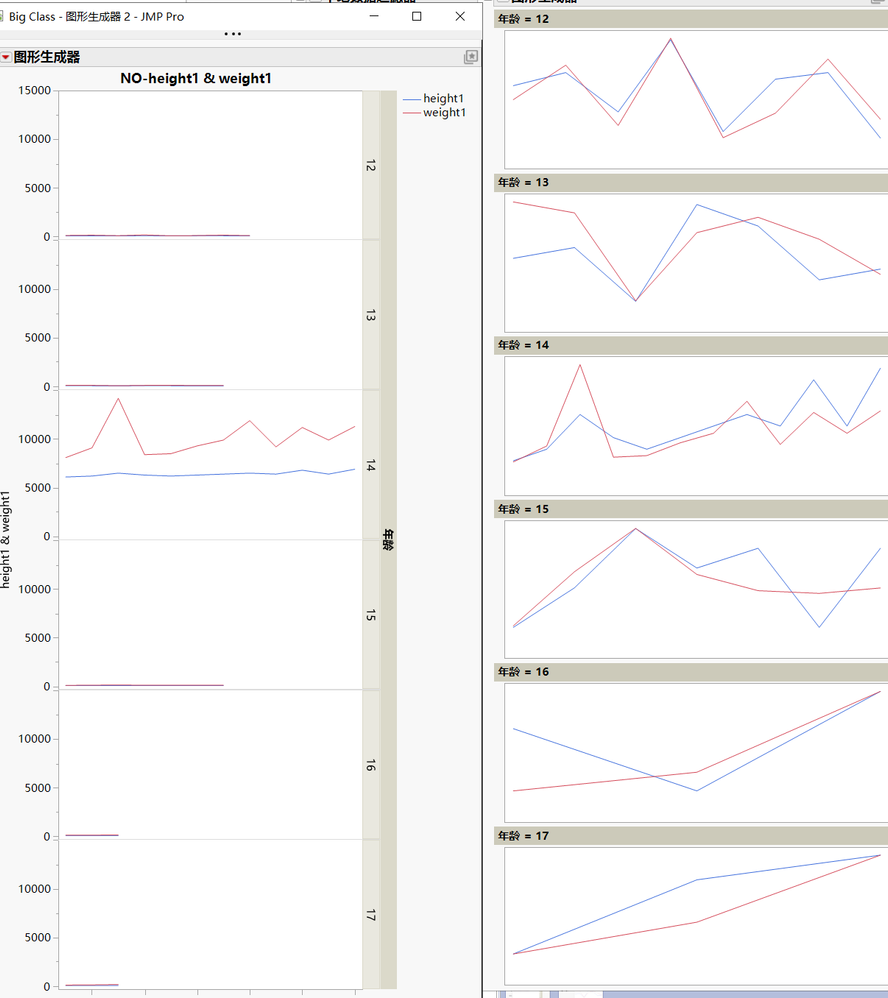
Task: Click the 14 group label strip
Action: 371,465
